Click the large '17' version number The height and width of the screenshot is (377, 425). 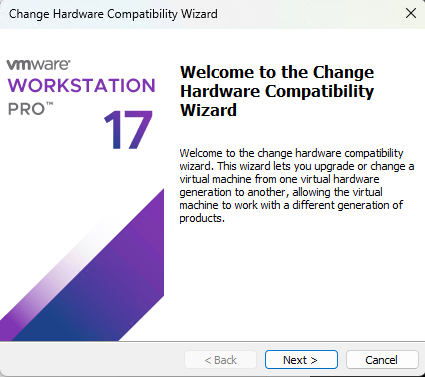click(128, 130)
